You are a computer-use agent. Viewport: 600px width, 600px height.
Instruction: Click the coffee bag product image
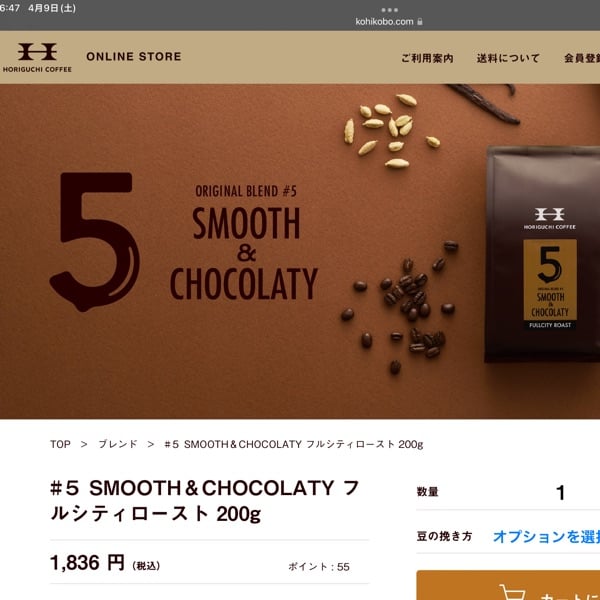542,254
